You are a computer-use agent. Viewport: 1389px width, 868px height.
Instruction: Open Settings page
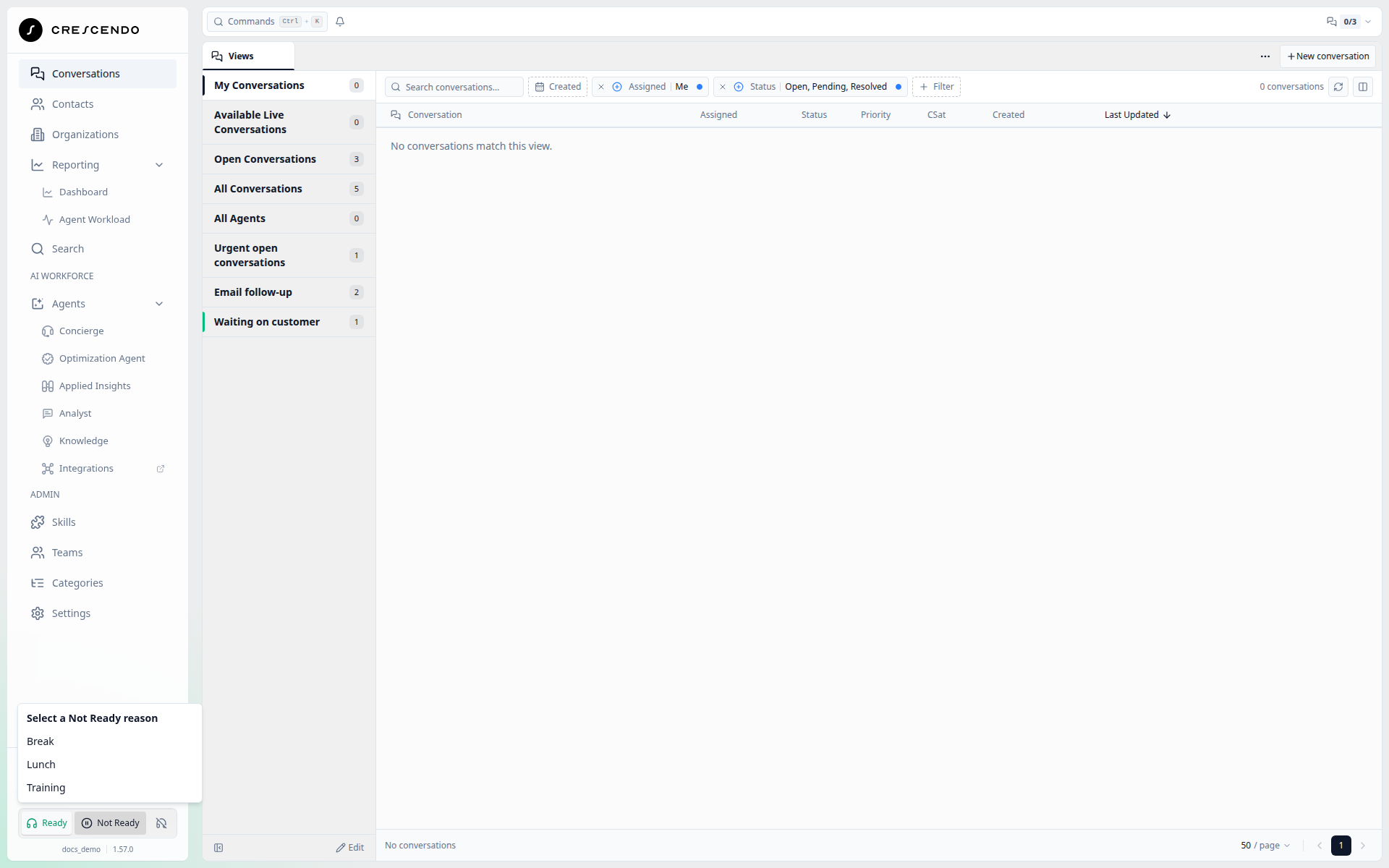point(98,613)
